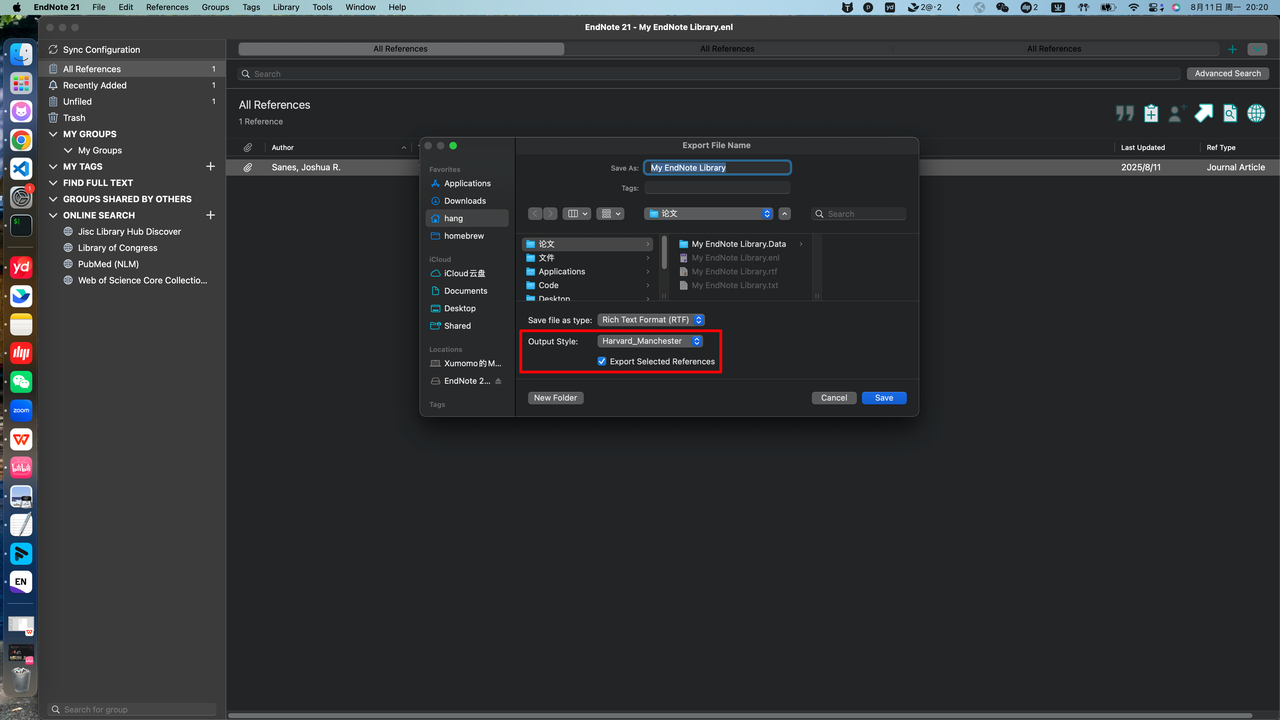Open the Groups menu in menu bar
This screenshot has height=720, width=1280.
215,7
